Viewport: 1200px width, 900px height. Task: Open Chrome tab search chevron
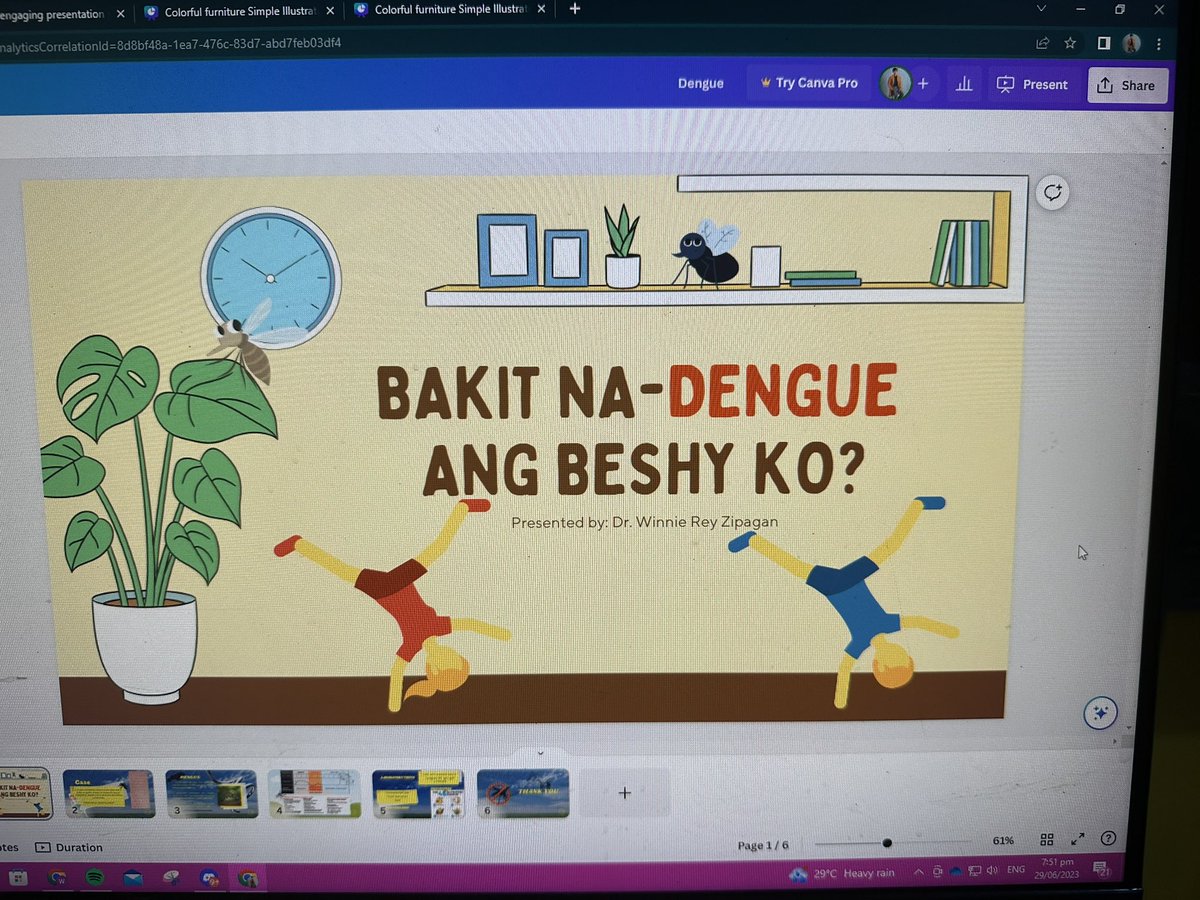pos(1043,8)
